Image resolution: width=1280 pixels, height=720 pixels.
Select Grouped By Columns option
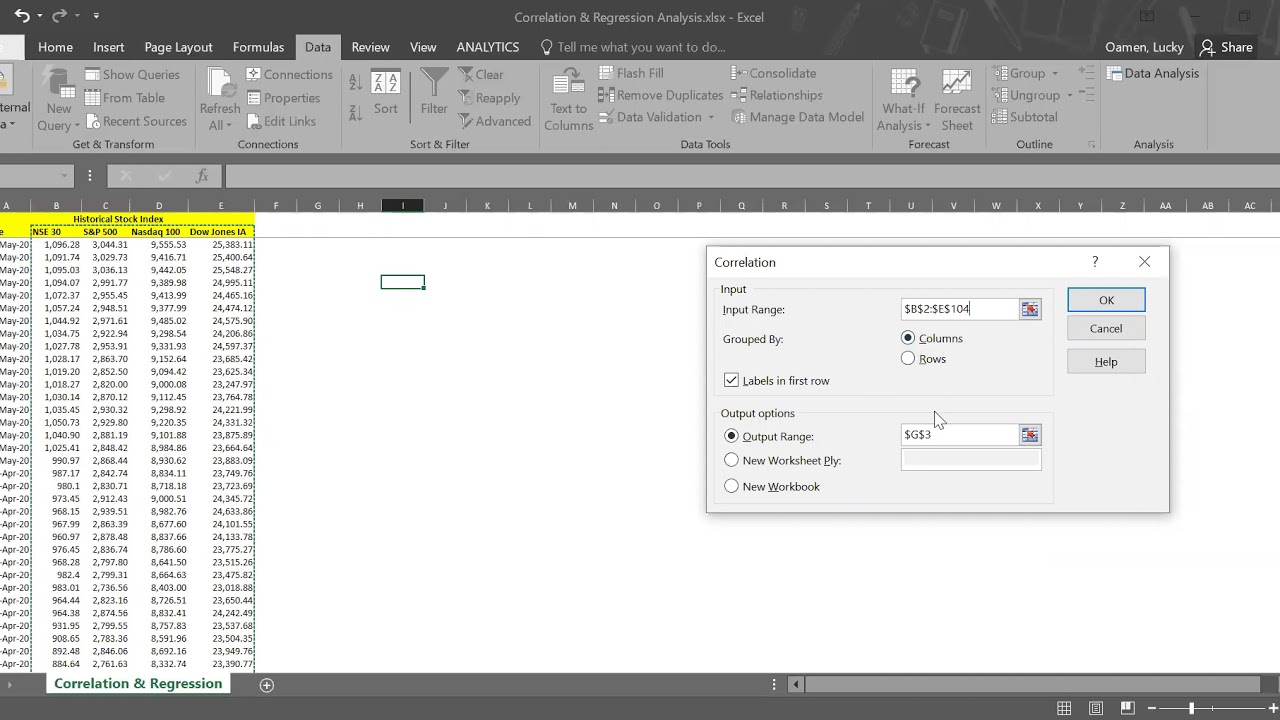[908, 338]
